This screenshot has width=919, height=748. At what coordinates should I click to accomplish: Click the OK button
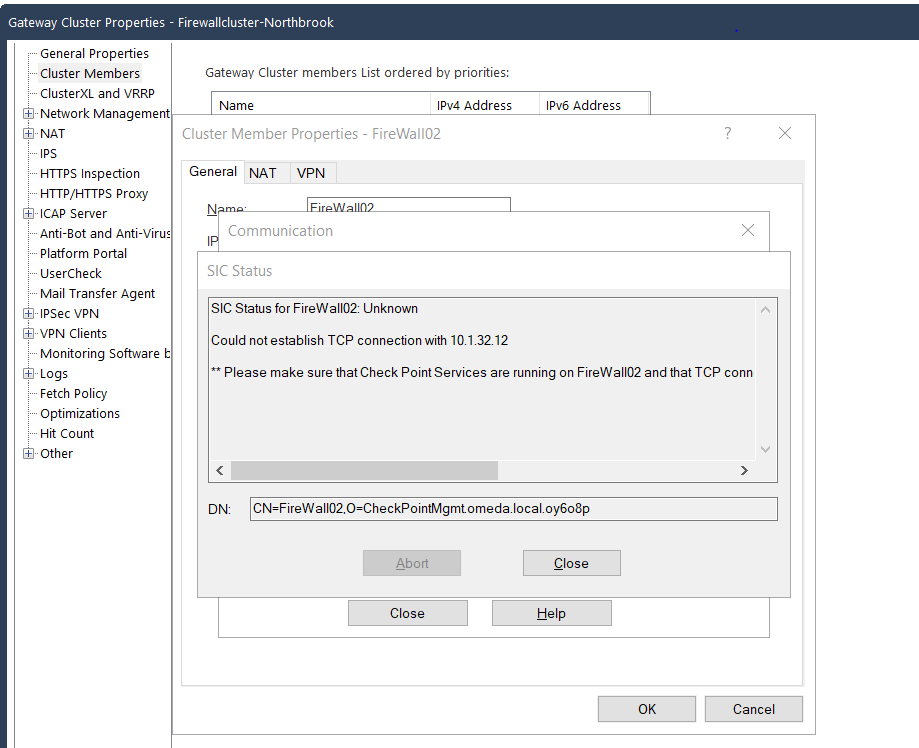click(x=646, y=708)
